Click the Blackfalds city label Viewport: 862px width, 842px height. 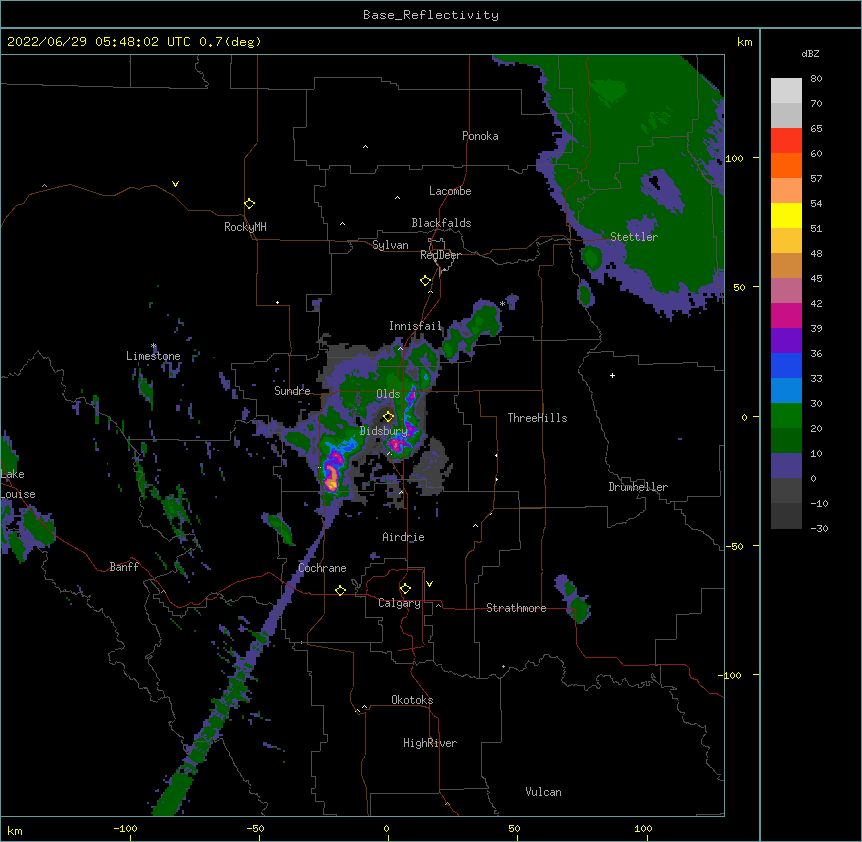pyautogui.click(x=441, y=223)
